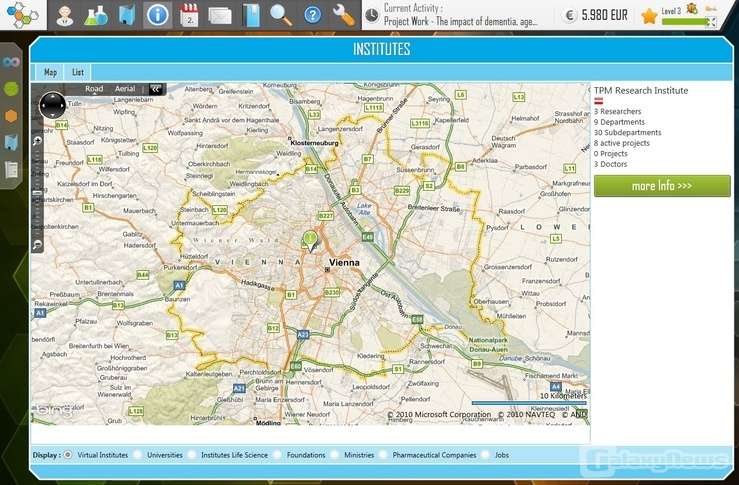Screen dimensions: 739x485
Task: Select the Map tab
Action: (x=50, y=72)
